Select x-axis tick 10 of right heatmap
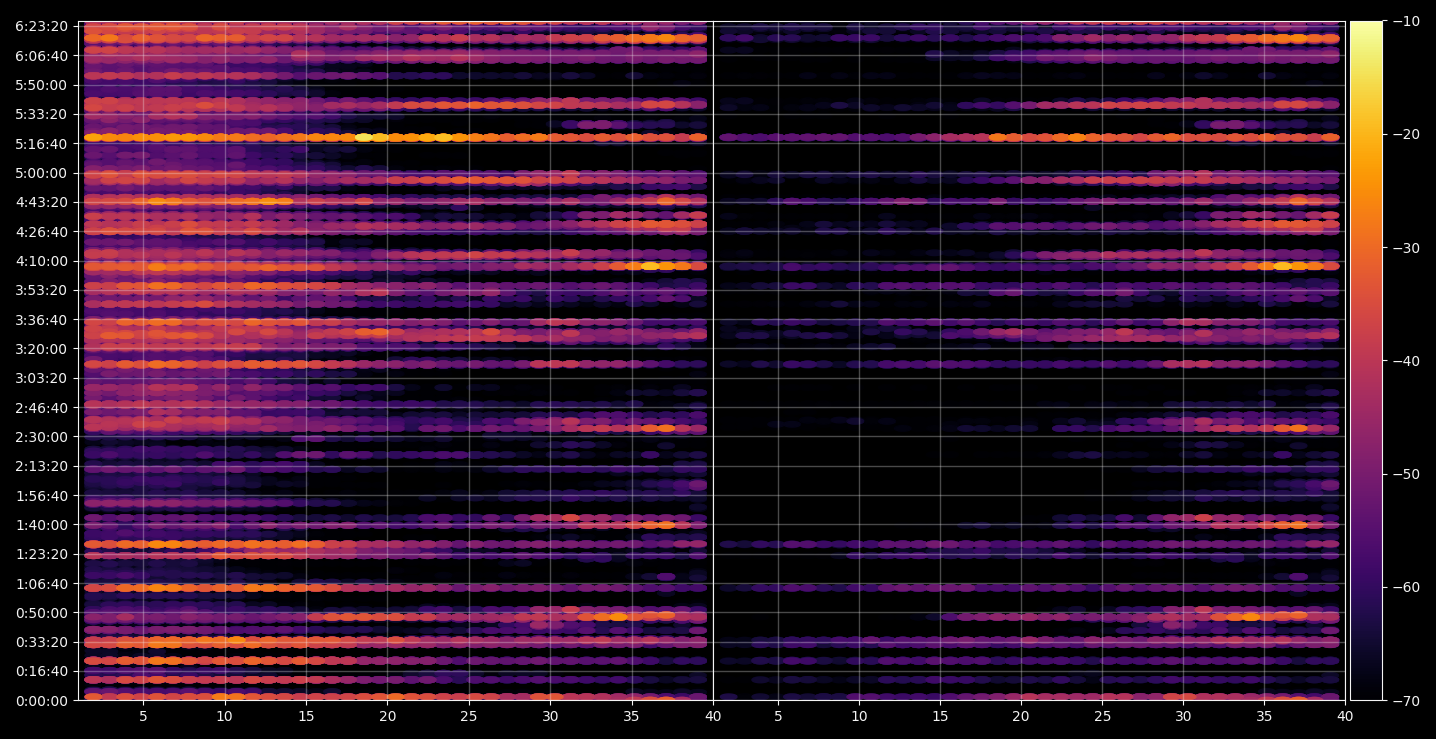1436x739 pixels. point(858,716)
